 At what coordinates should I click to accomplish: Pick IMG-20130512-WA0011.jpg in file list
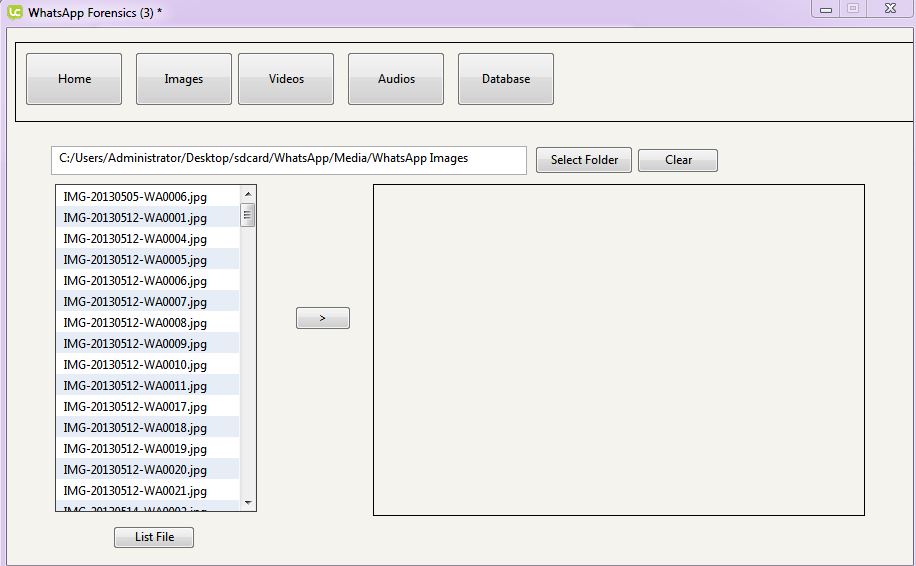coord(135,386)
